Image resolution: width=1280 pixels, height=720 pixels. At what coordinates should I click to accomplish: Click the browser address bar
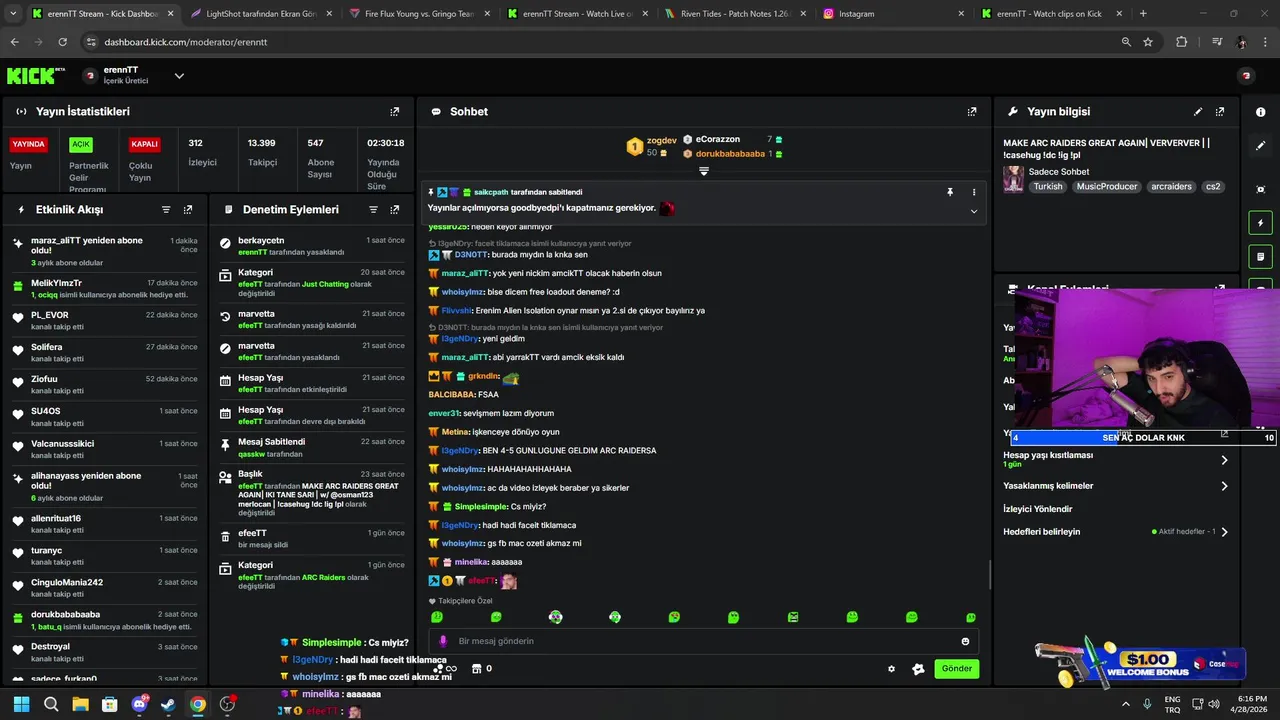click(x=600, y=42)
